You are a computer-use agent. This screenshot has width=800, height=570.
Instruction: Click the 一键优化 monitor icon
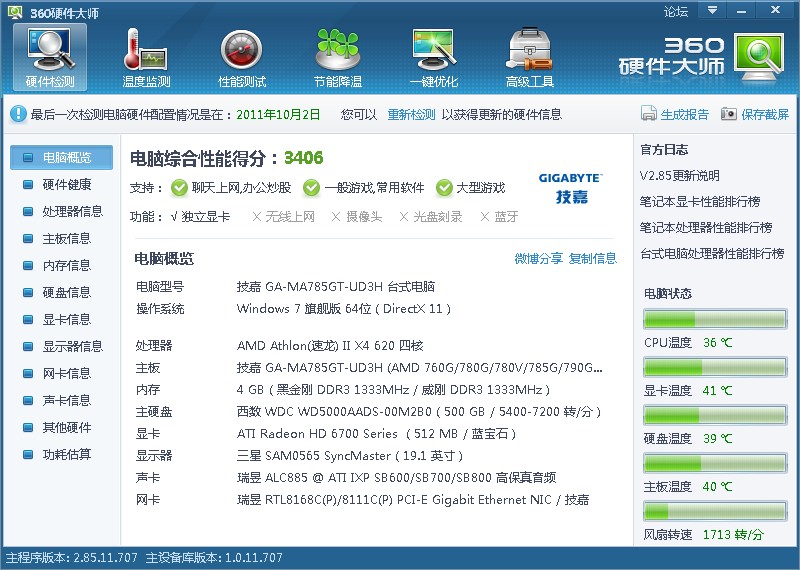tap(433, 57)
